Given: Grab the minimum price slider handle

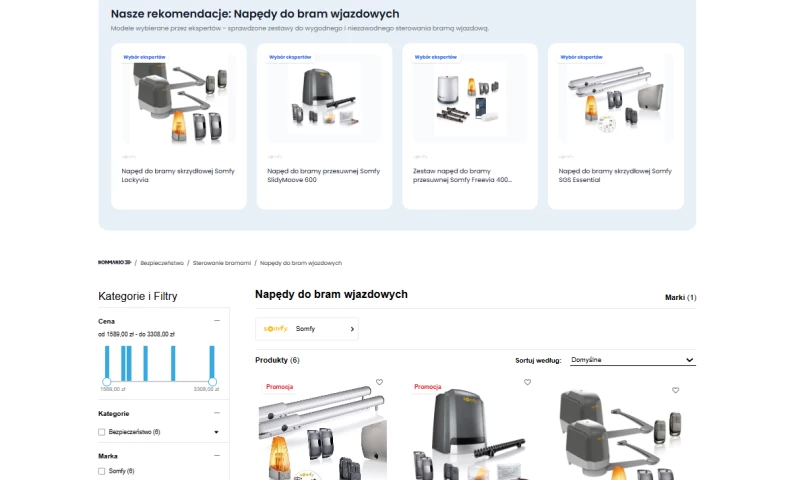Looking at the screenshot, I should point(107,382).
